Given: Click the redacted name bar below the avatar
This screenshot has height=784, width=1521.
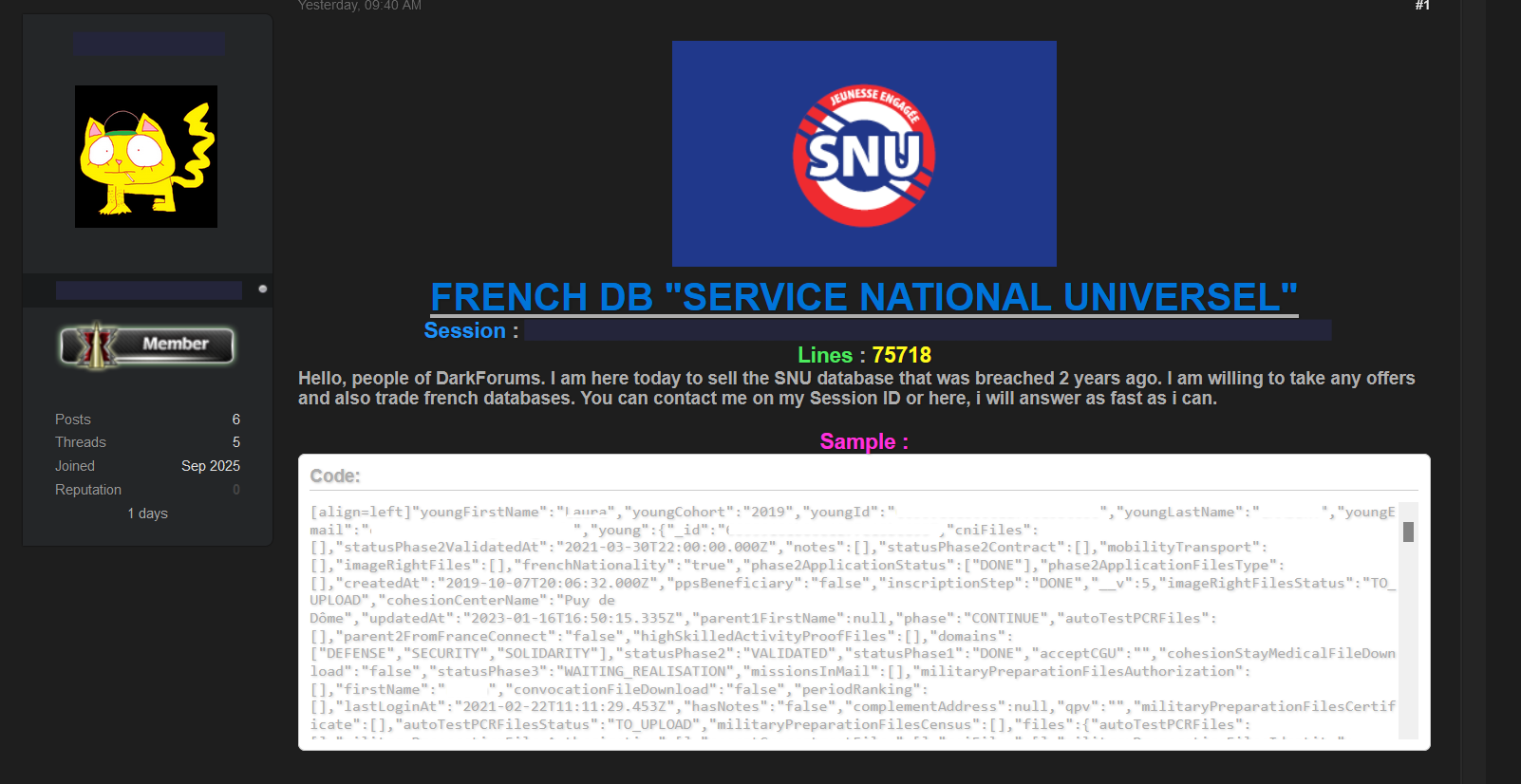Looking at the screenshot, I should point(149,290).
